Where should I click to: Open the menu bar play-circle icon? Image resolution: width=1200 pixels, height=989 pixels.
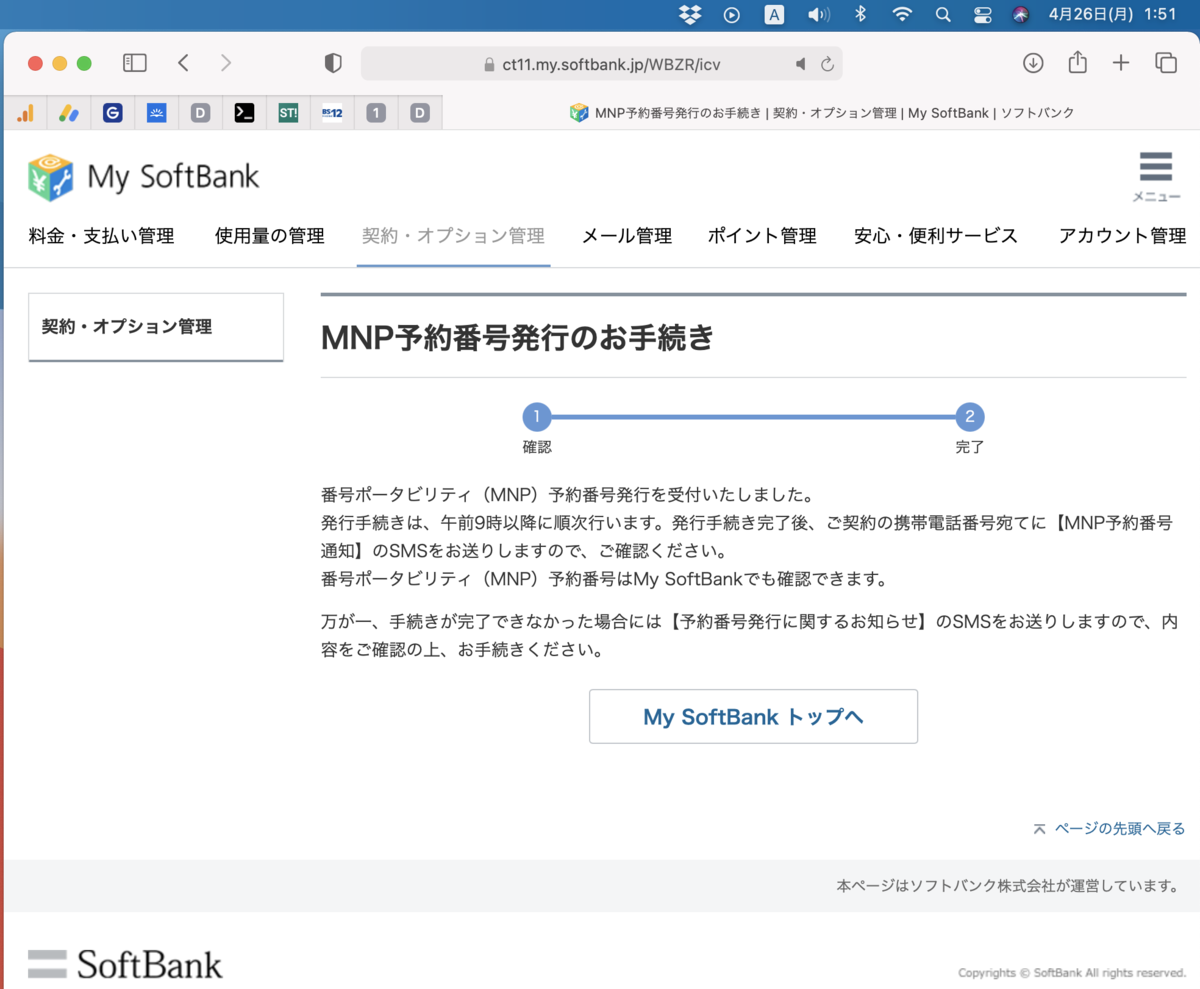[732, 14]
